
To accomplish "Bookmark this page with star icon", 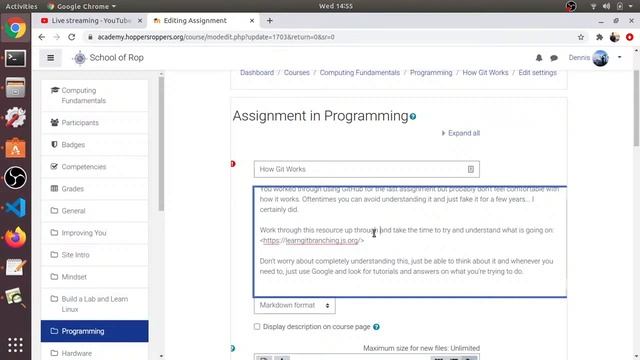I will point(581,37).
